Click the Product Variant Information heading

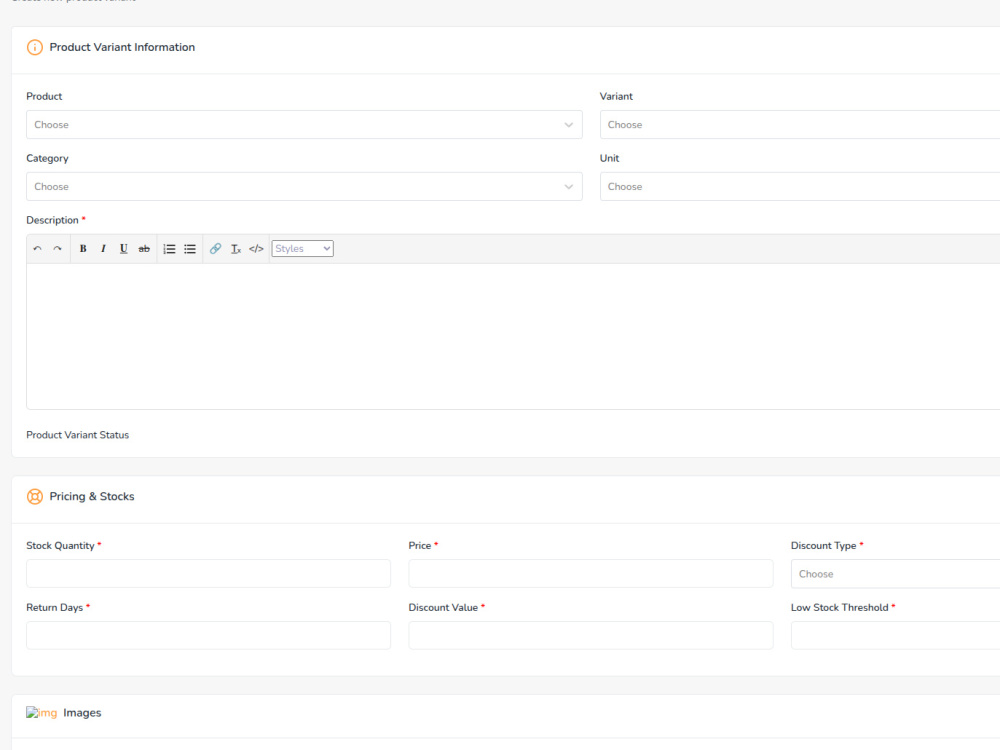tap(122, 47)
